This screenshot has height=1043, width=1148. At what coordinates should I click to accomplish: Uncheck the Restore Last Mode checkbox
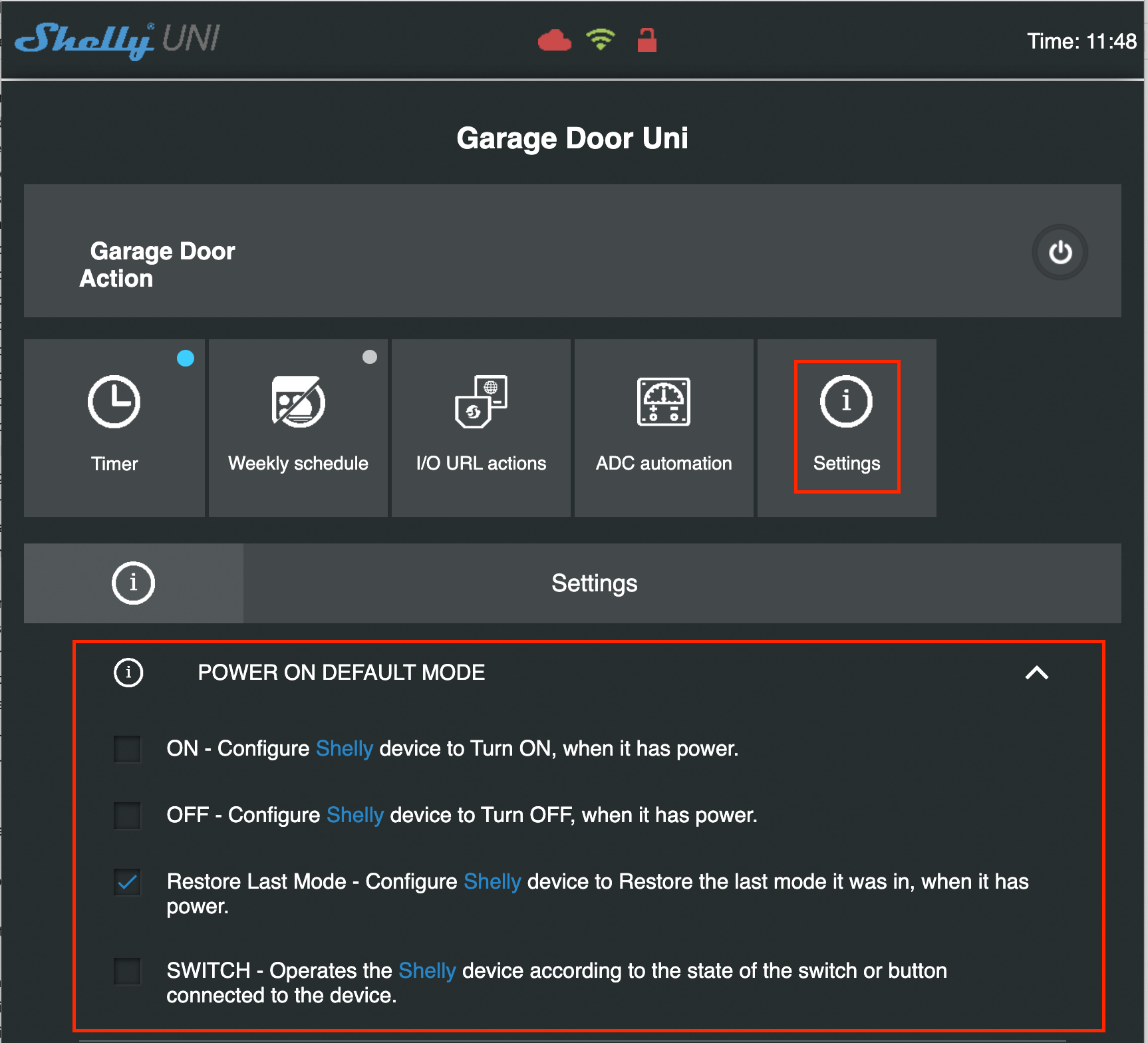127,883
